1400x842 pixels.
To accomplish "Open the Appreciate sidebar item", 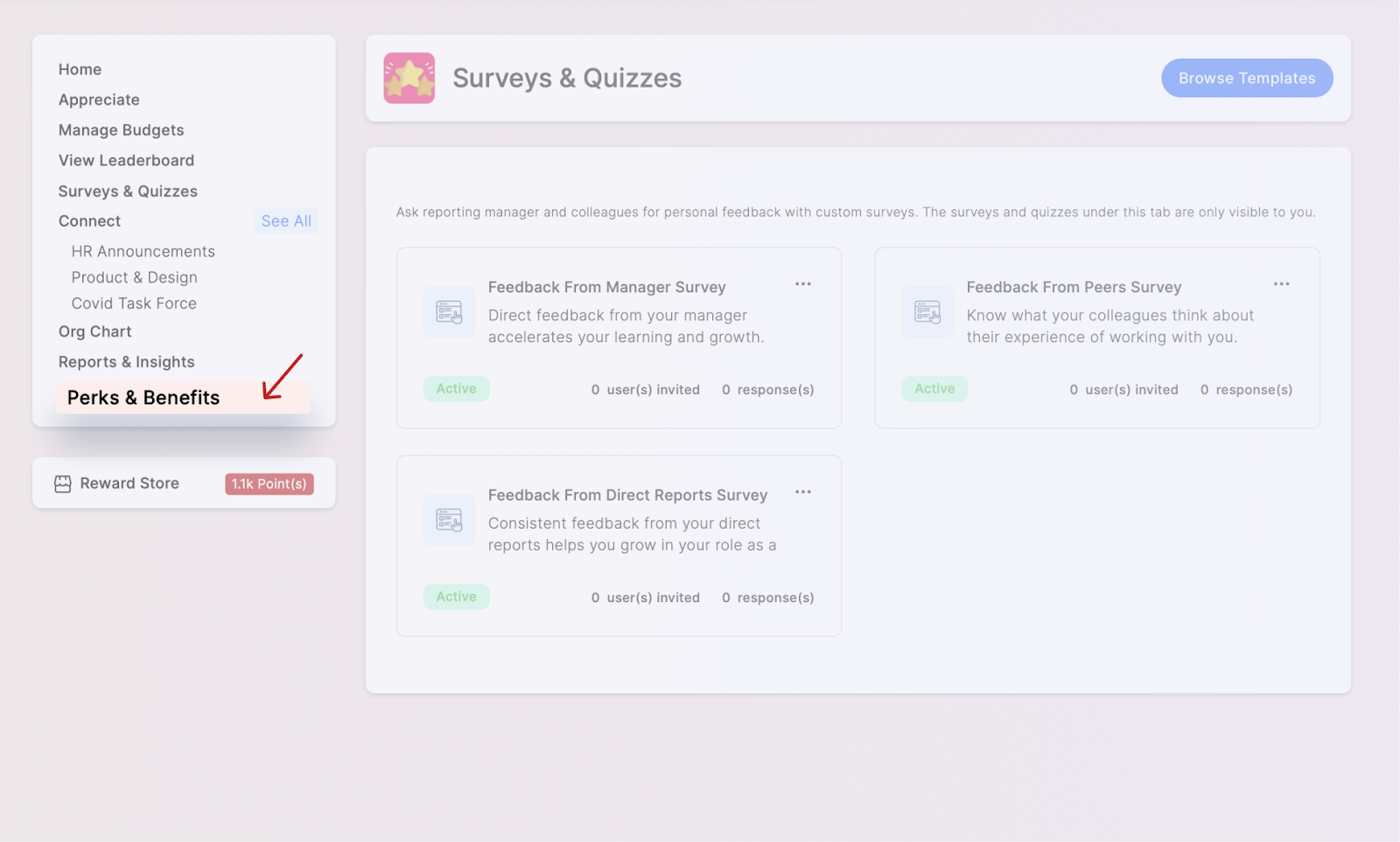I will (x=99, y=100).
